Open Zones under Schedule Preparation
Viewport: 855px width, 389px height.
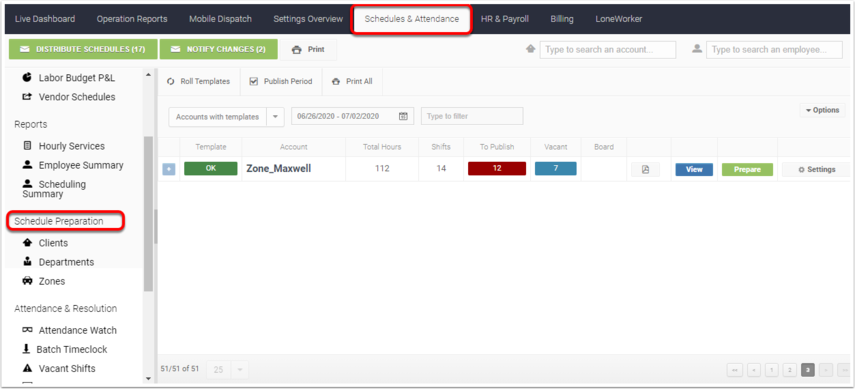click(51, 281)
